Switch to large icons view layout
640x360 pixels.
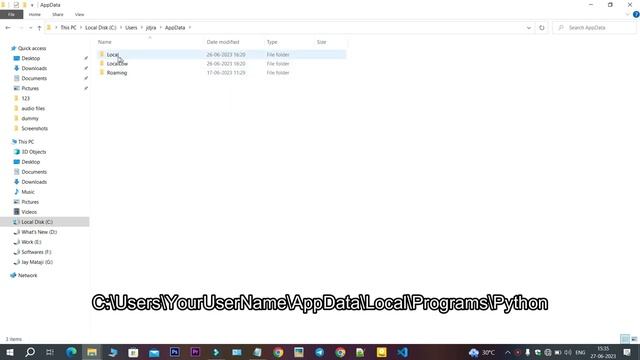tap(634, 339)
